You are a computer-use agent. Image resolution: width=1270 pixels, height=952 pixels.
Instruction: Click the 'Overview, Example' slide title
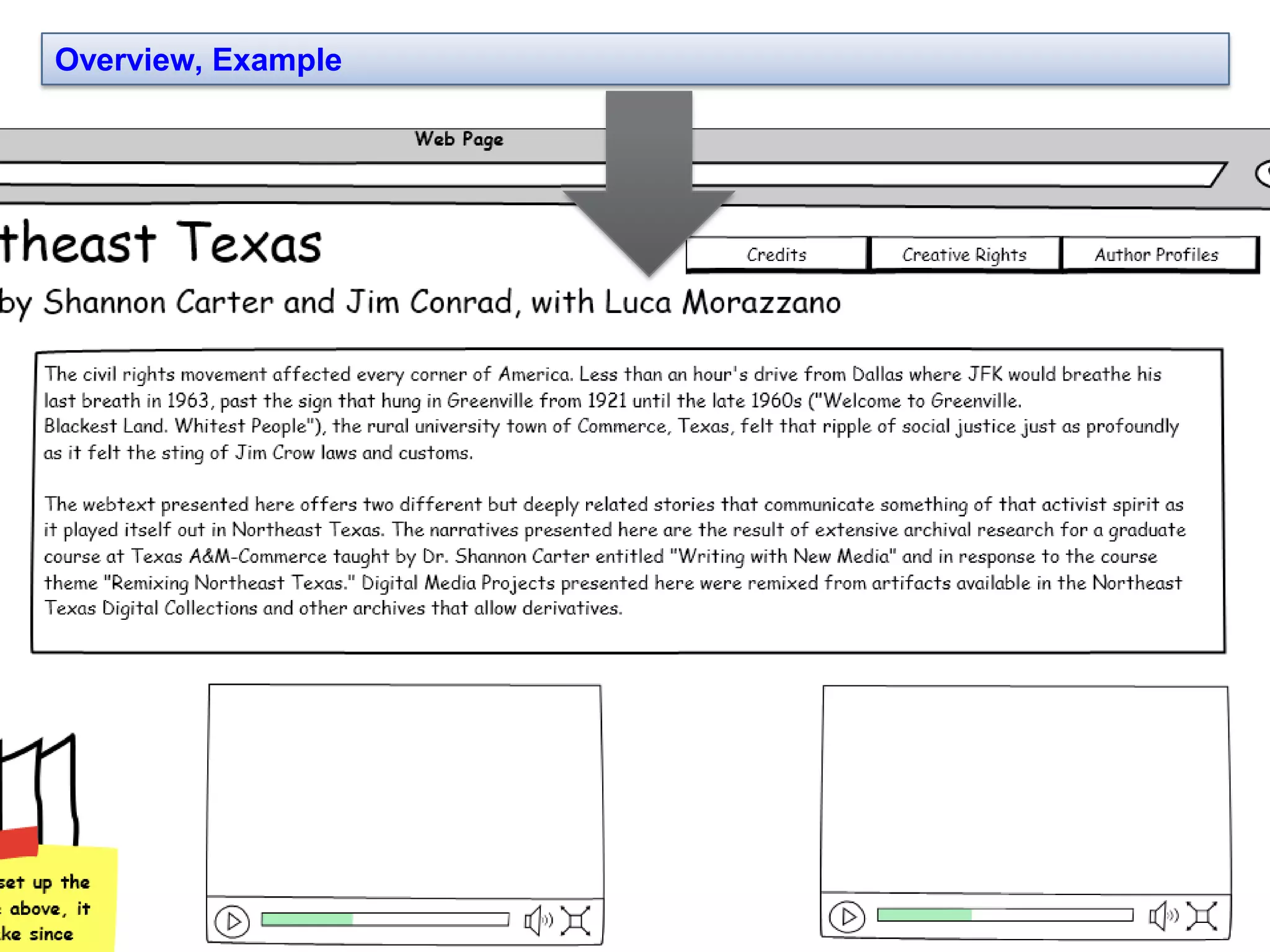[x=198, y=60]
